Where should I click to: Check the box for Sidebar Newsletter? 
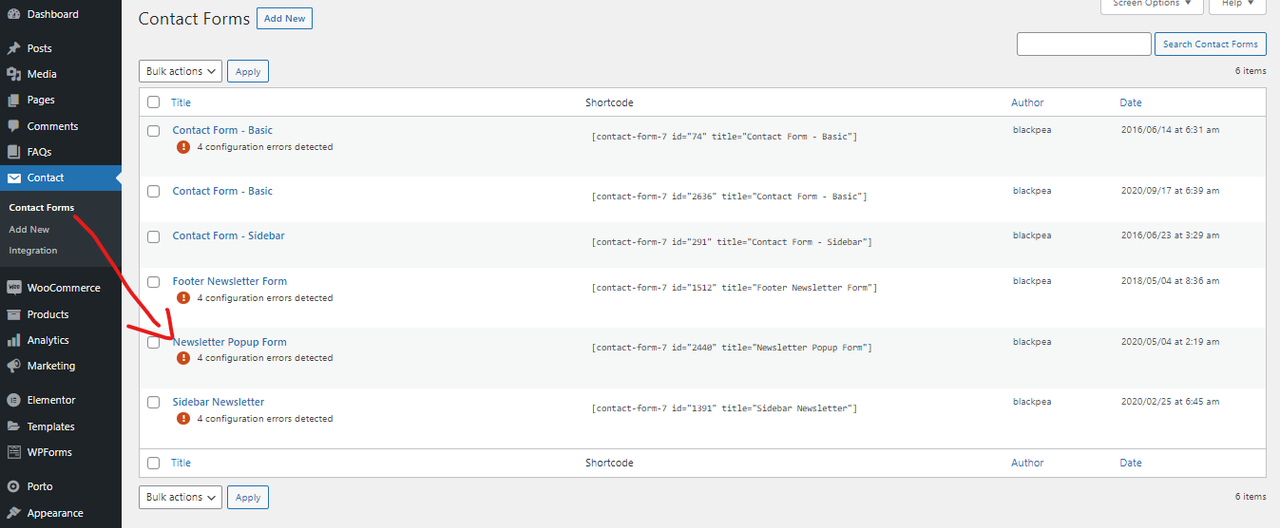[153, 402]
